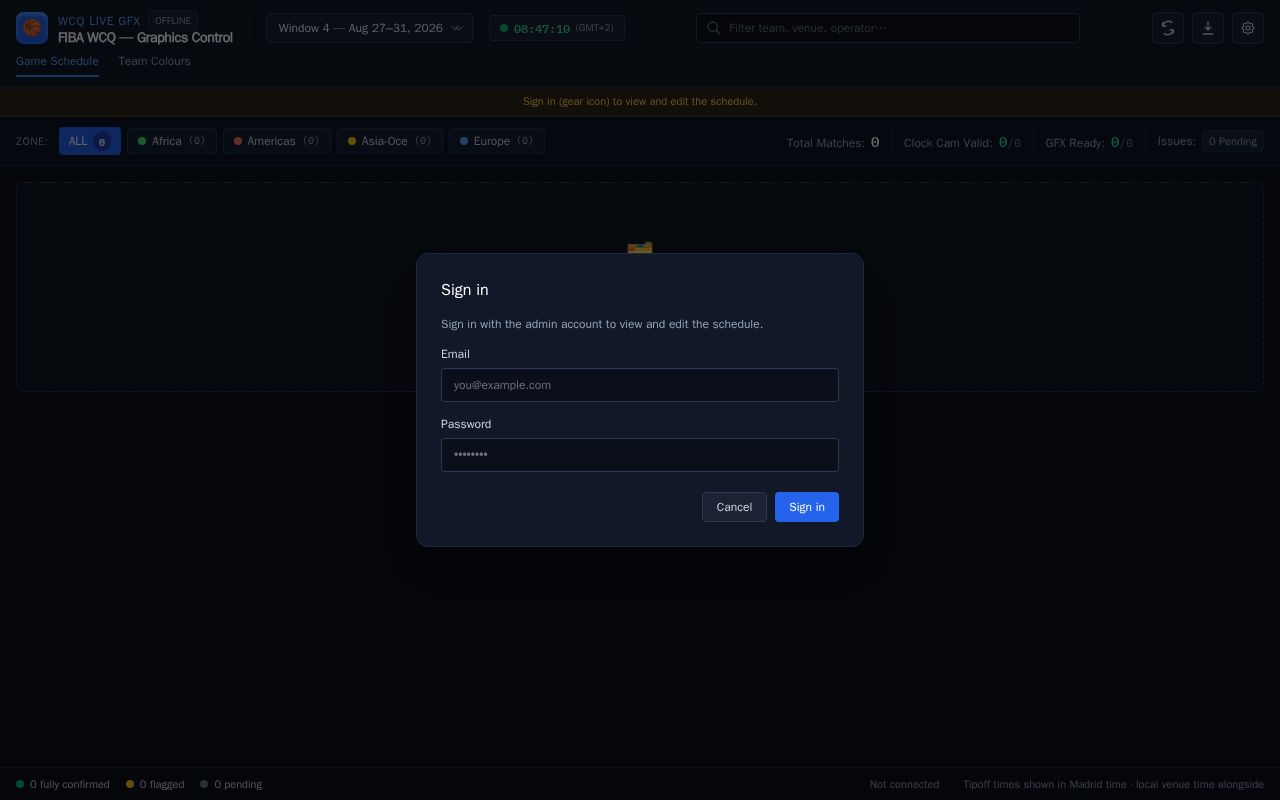Toggle the Asia-Oce zone filter
The height and width of the screenshot is (800, 1280).
[390, 141]
